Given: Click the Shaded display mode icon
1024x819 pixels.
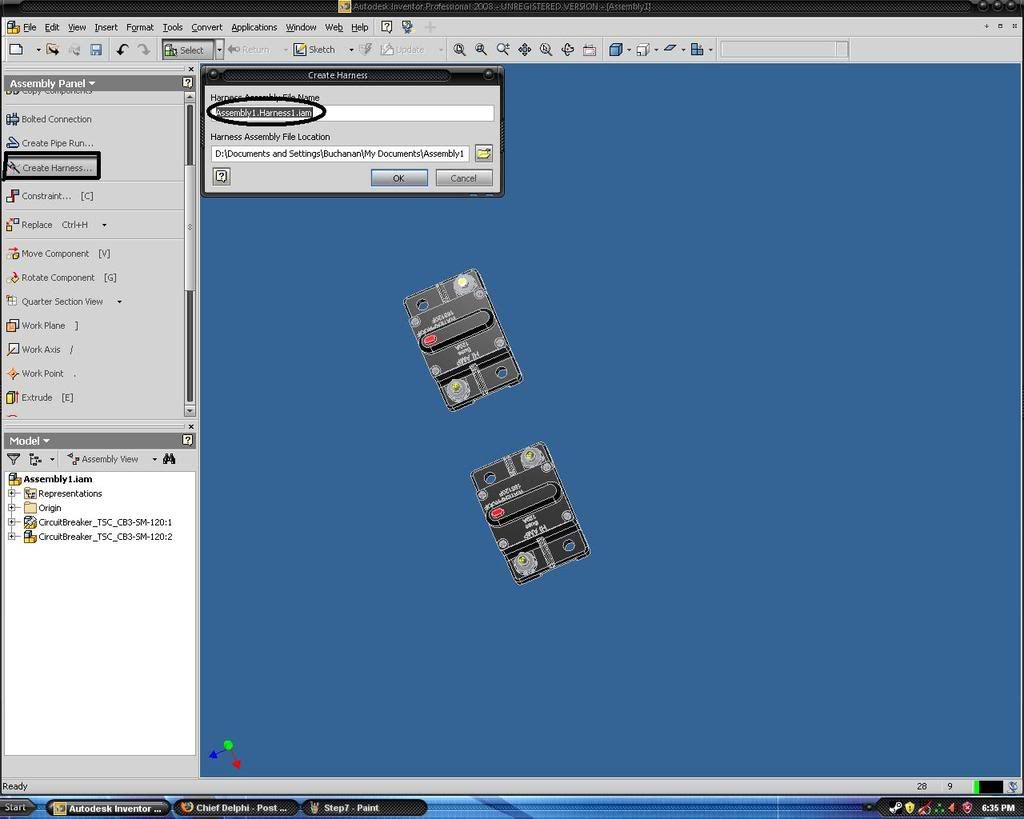Looking at the screenshot, I should 615,50.
